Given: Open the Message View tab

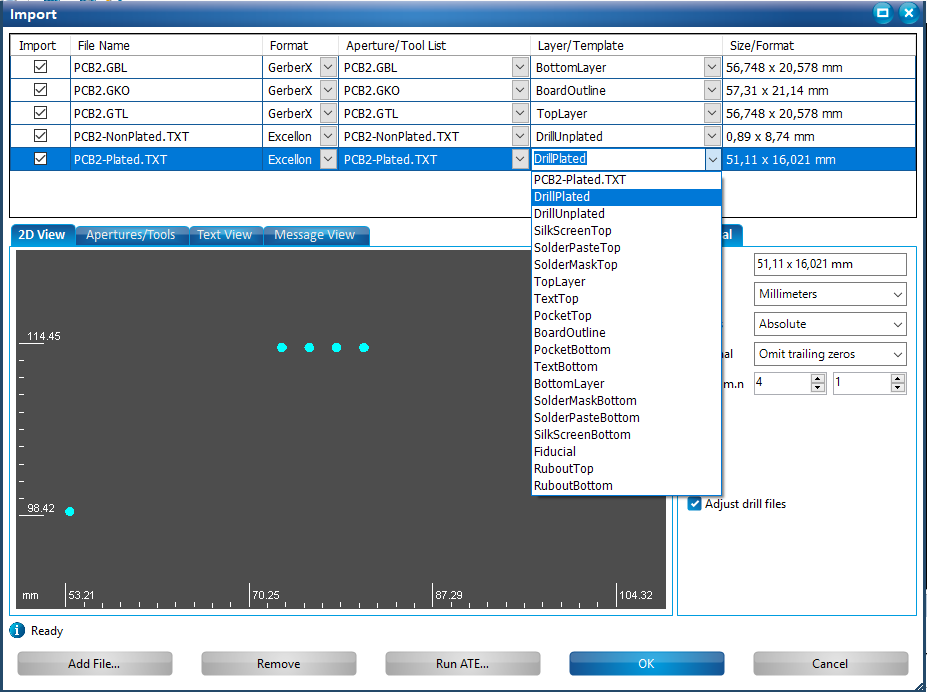Looking at the screenshot, I should 314,235.
